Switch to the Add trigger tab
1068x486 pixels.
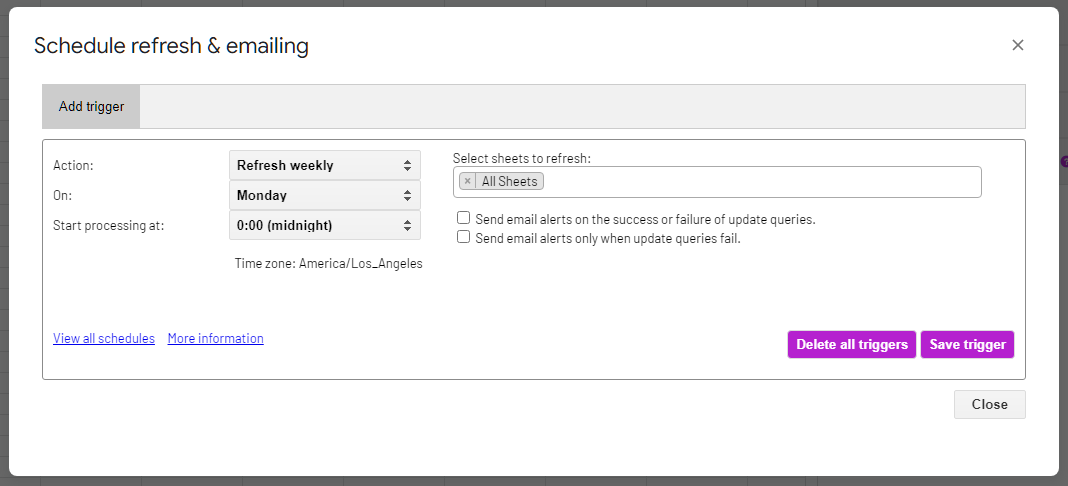coord(91,106)
